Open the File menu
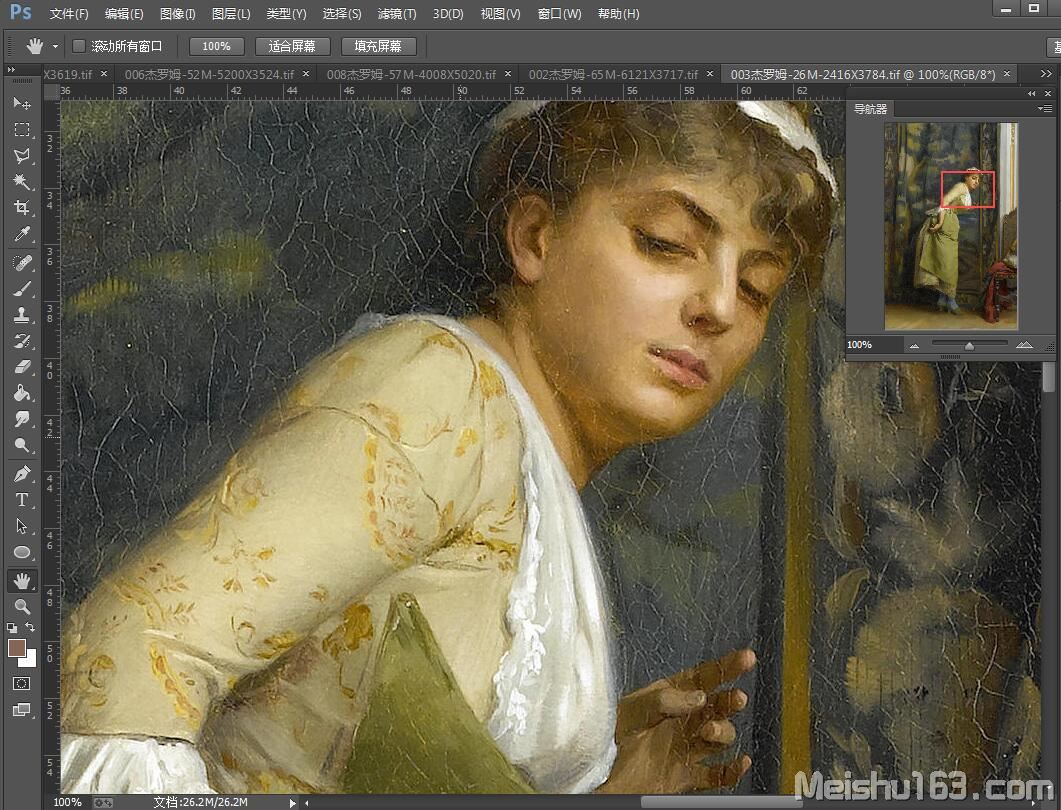The height and width of the screenshot is (810, 1061). click(69, 14)
